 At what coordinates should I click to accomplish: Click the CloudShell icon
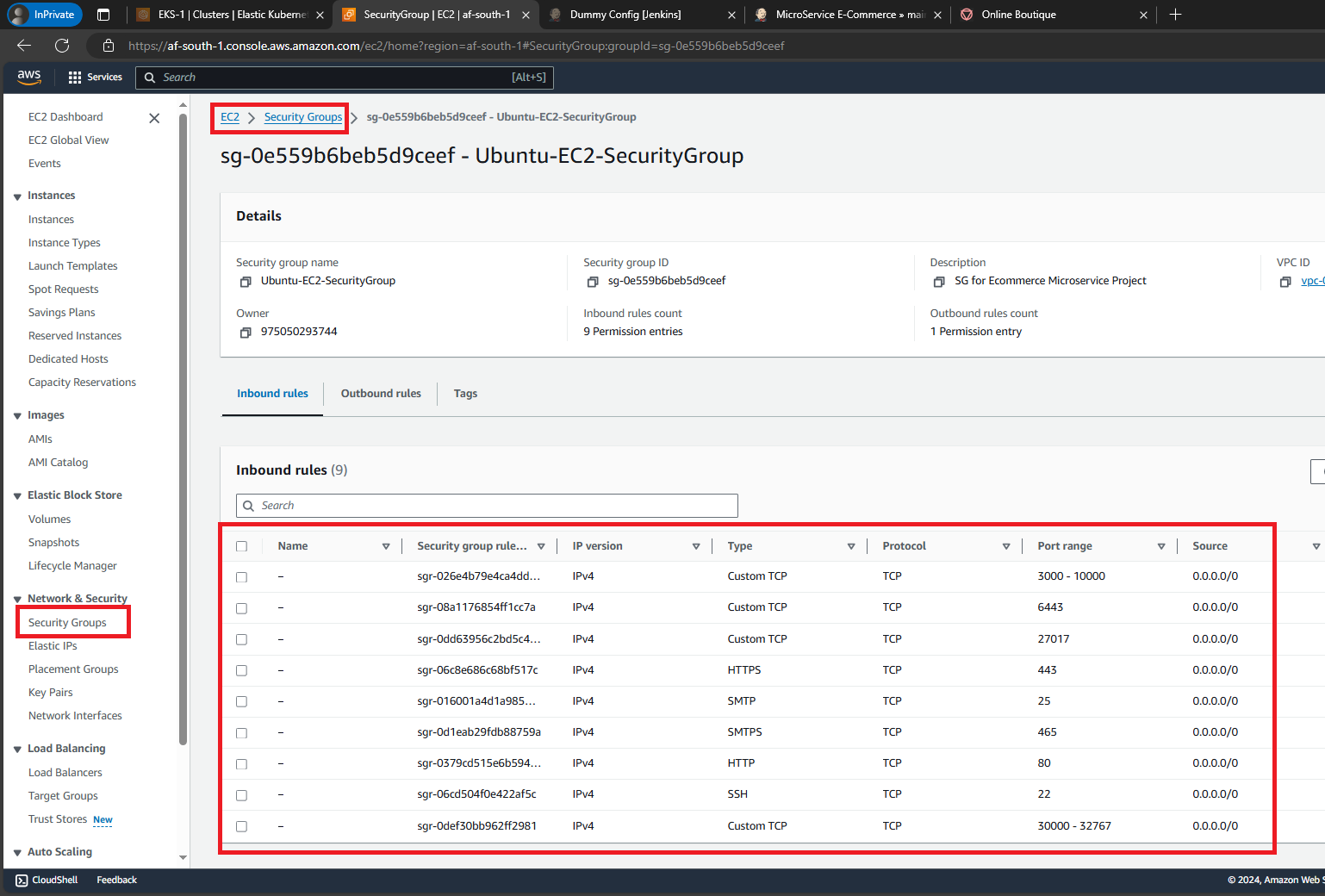[x=22, y=880]
